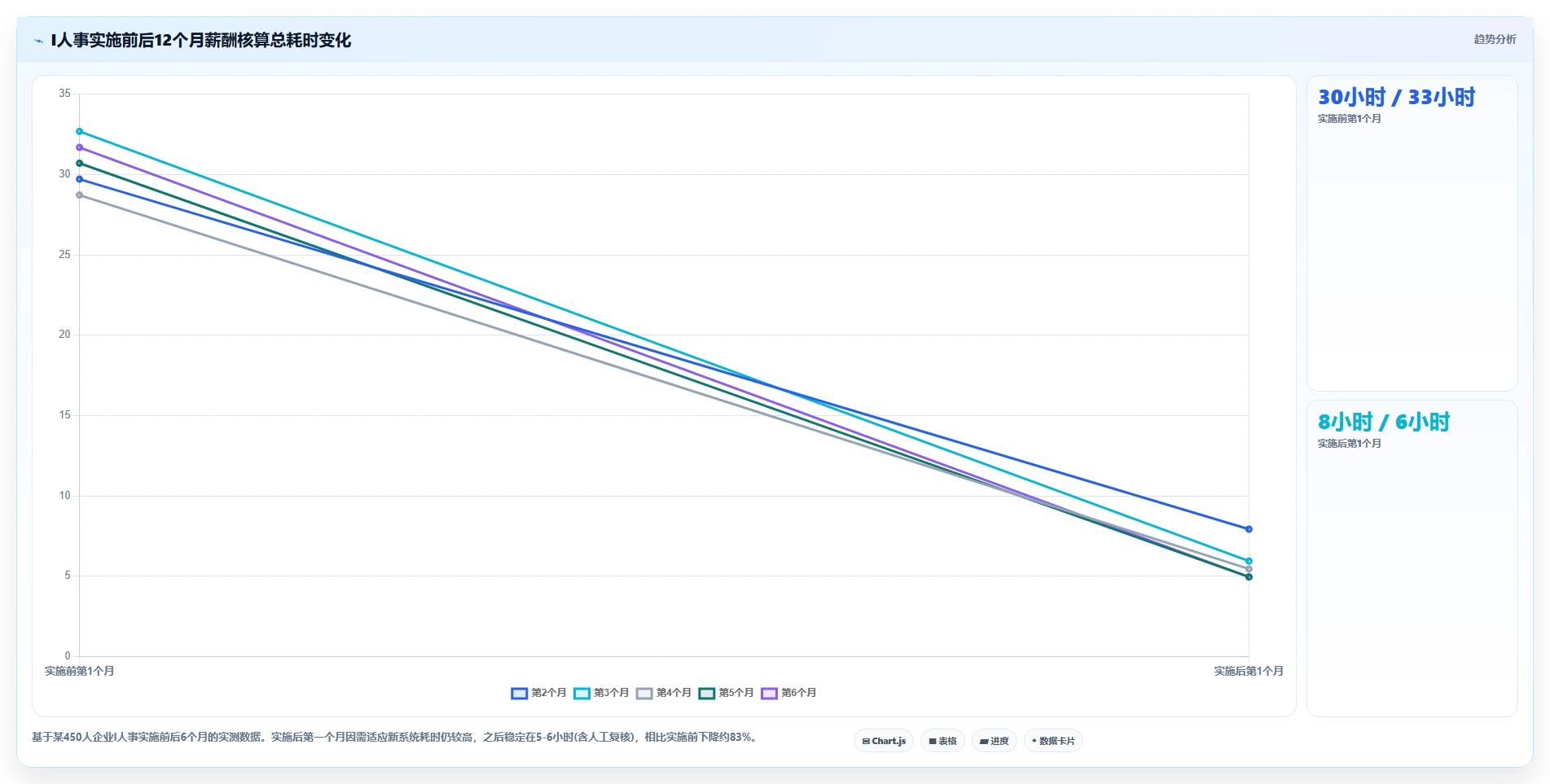Select the gray 第4个月 point before implementation
The height and width of the screenshot is (784, 1550).
coord(79,195)
